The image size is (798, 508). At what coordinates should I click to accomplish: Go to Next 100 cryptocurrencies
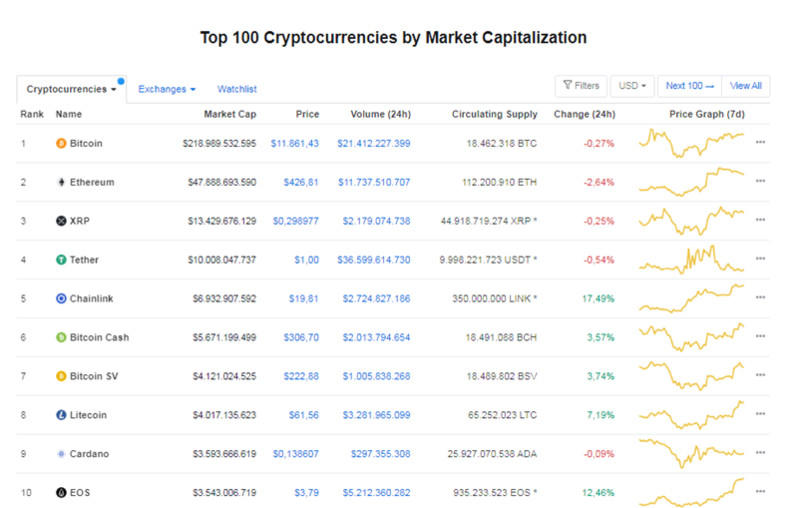click(x=691, y=86)
